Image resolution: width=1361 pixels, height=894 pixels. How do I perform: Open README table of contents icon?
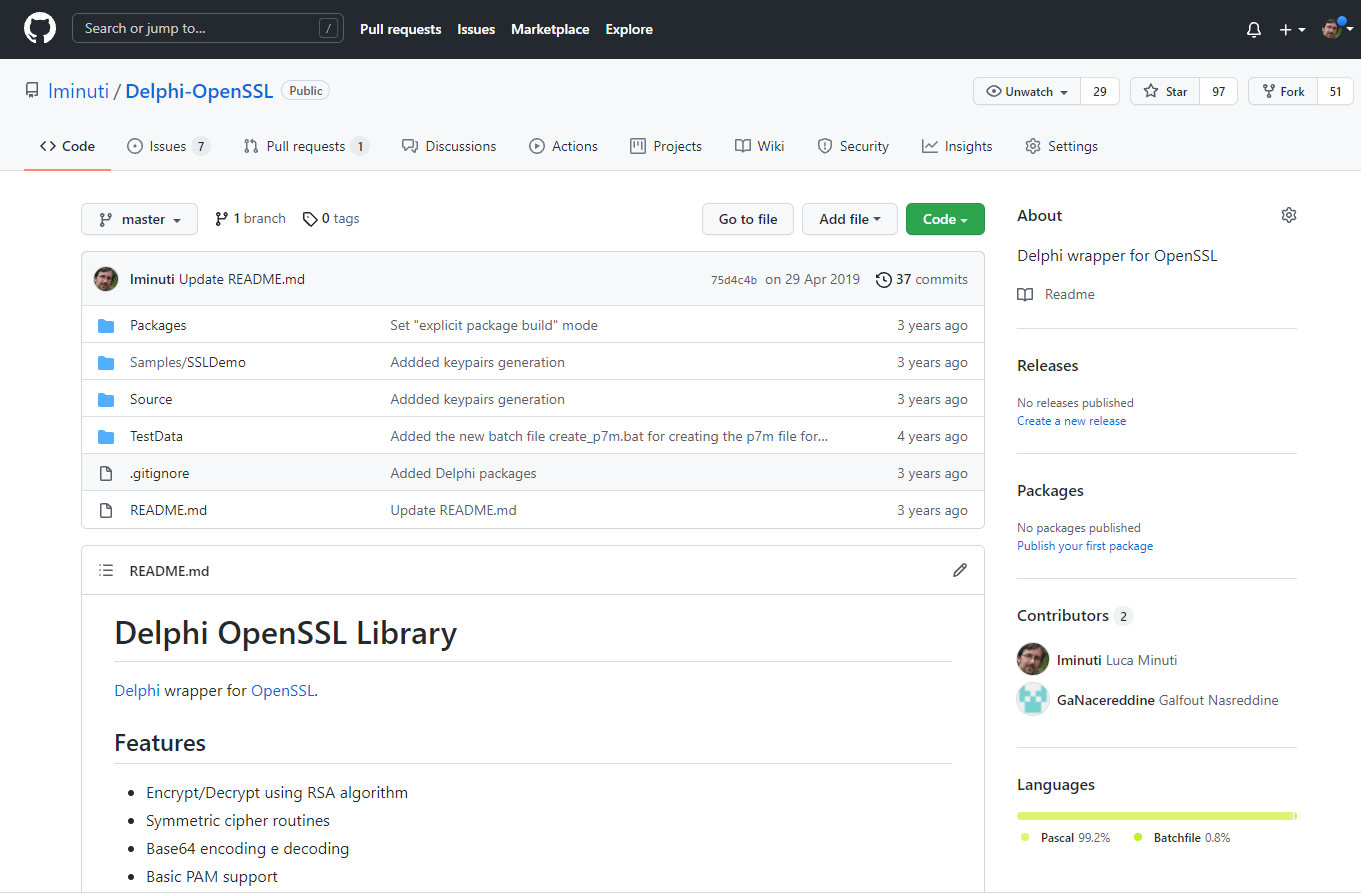click(106, 570)
